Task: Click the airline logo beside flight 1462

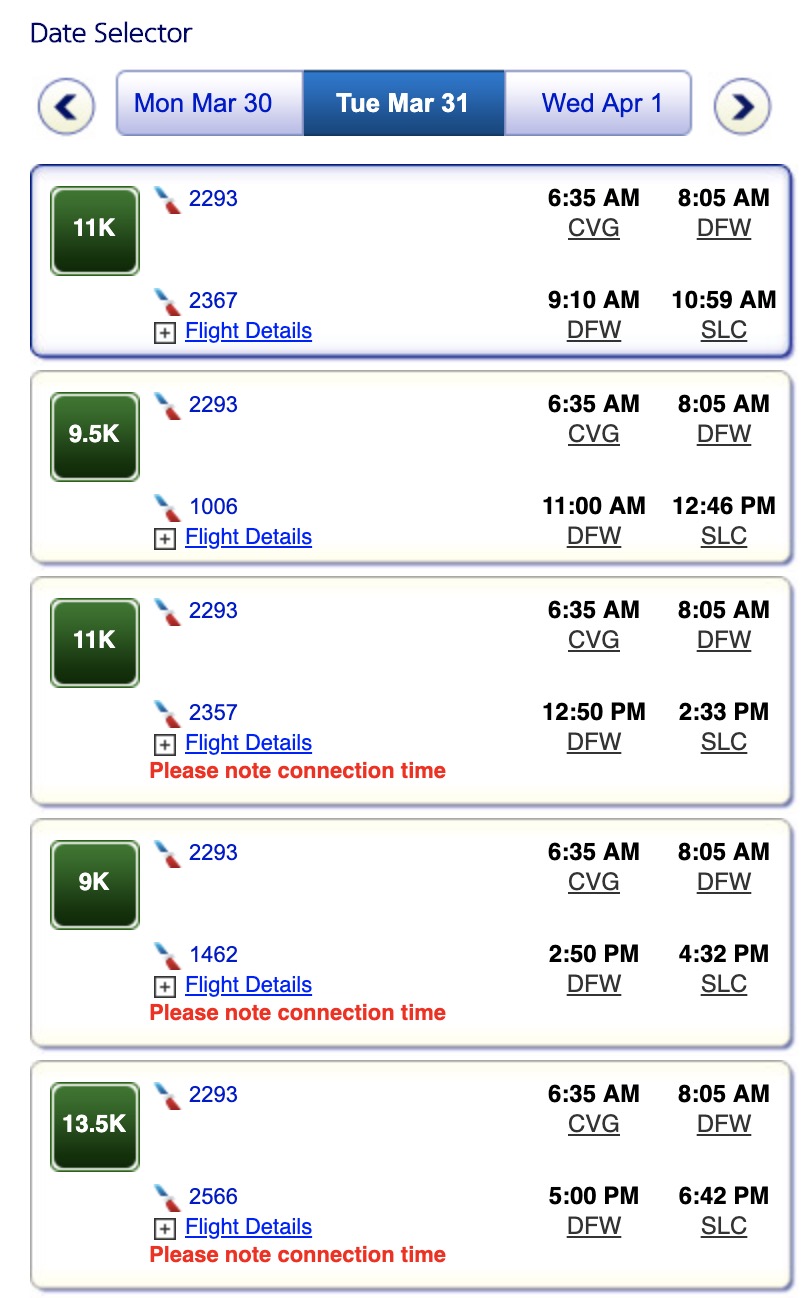Action: pyautogui.click(x=168, y=954)
